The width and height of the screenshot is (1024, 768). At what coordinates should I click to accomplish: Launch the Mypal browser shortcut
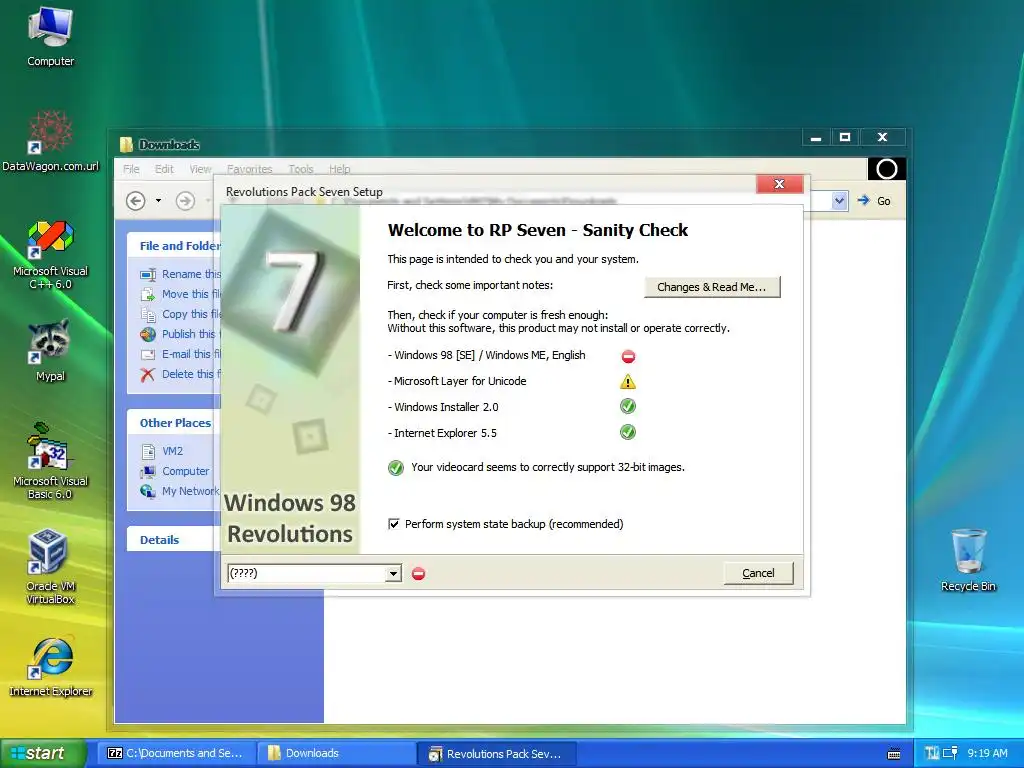[x=50, y=351]
